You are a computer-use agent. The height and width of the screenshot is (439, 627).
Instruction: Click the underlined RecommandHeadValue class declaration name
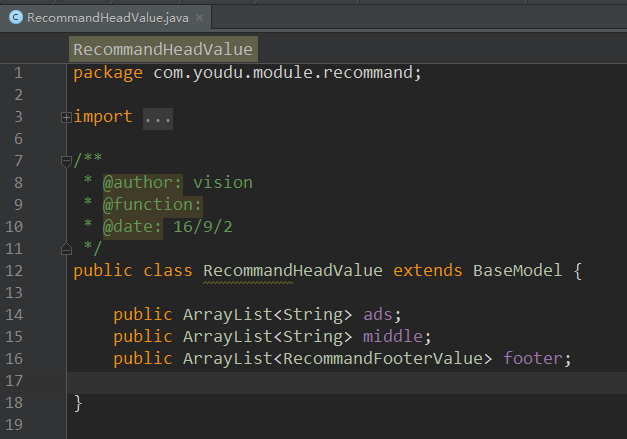click(x=292, y=270)
